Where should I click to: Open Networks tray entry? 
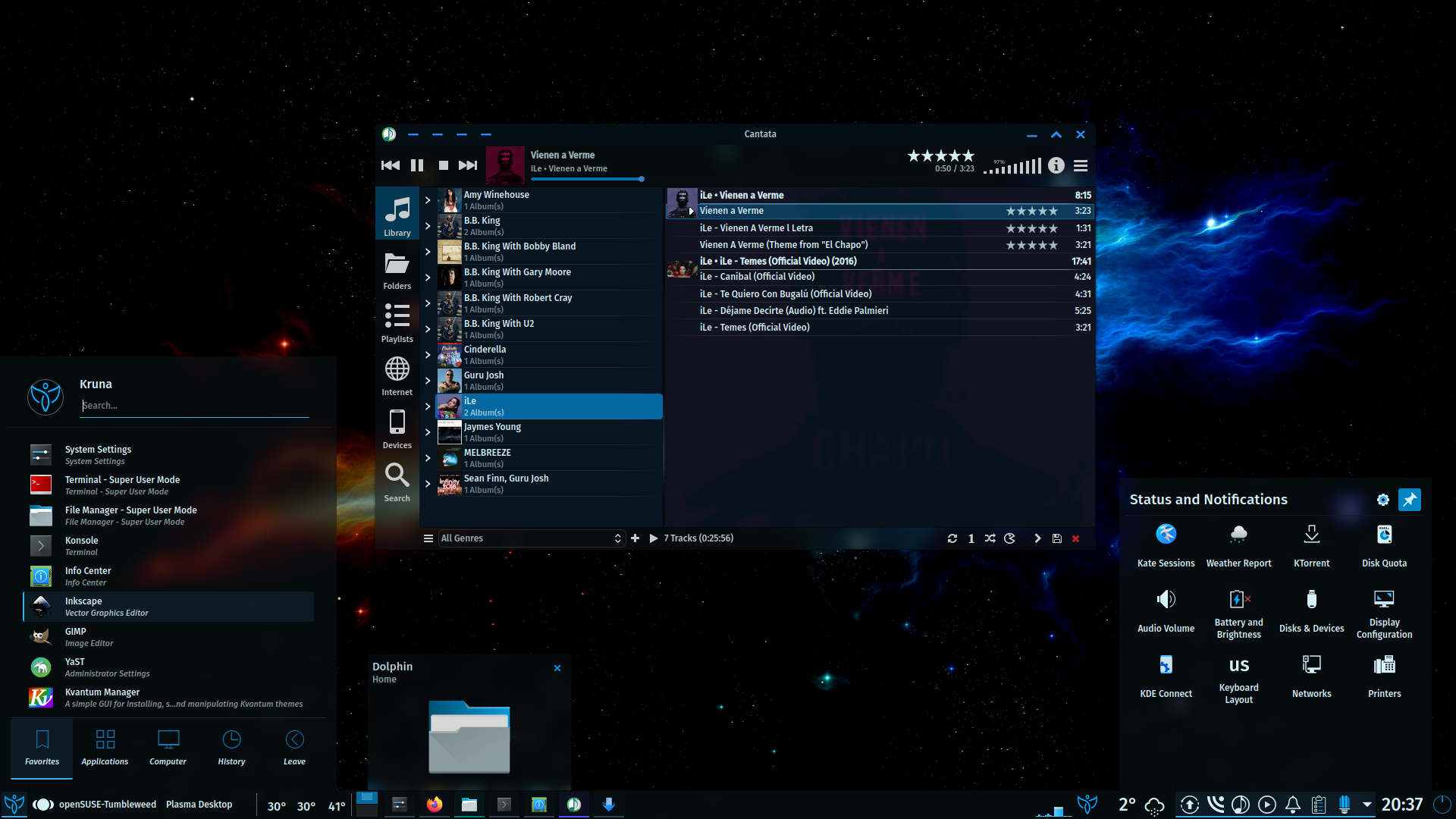(1312, 676)
